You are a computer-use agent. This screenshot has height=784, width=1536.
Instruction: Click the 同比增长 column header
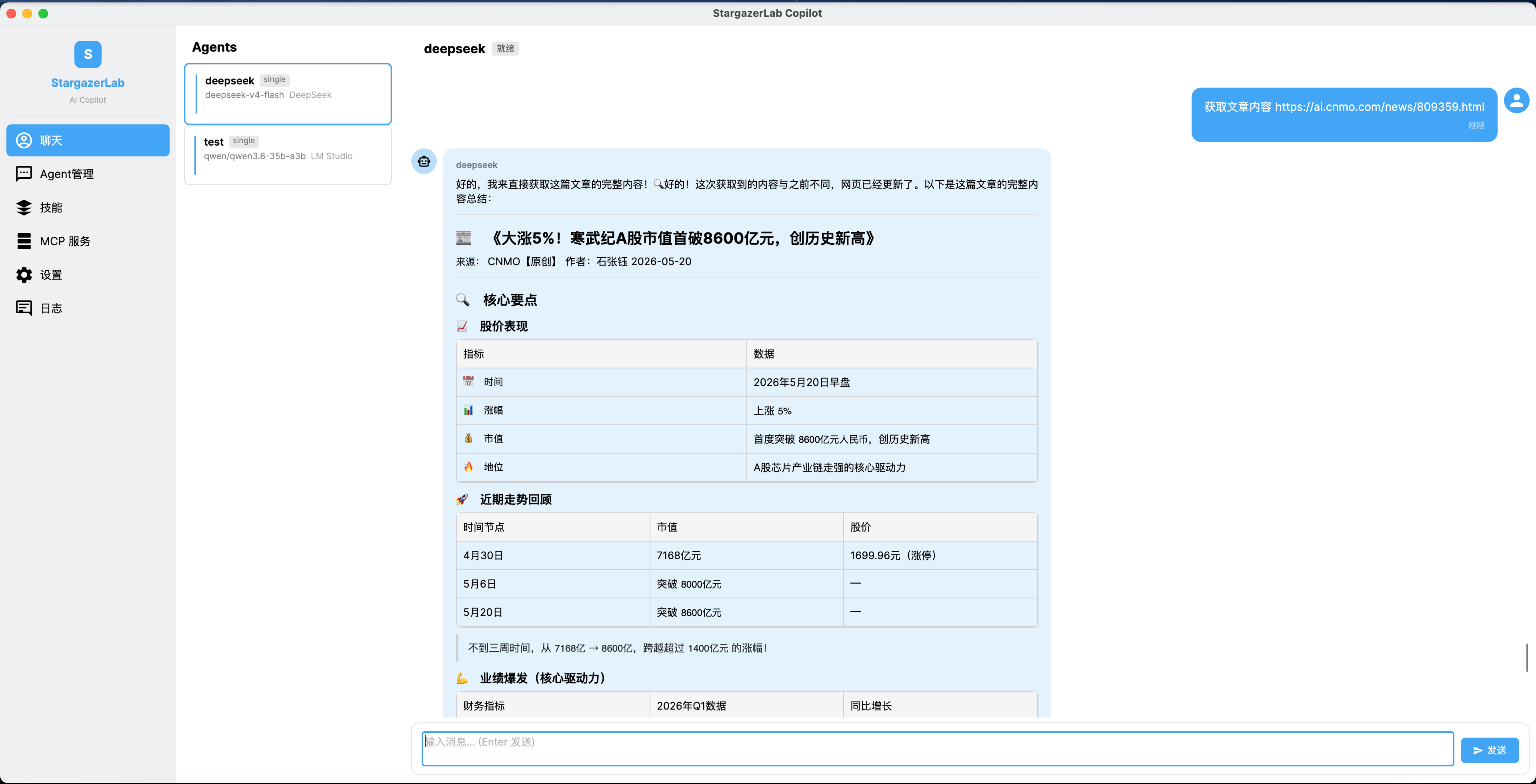tap(940, 705)
